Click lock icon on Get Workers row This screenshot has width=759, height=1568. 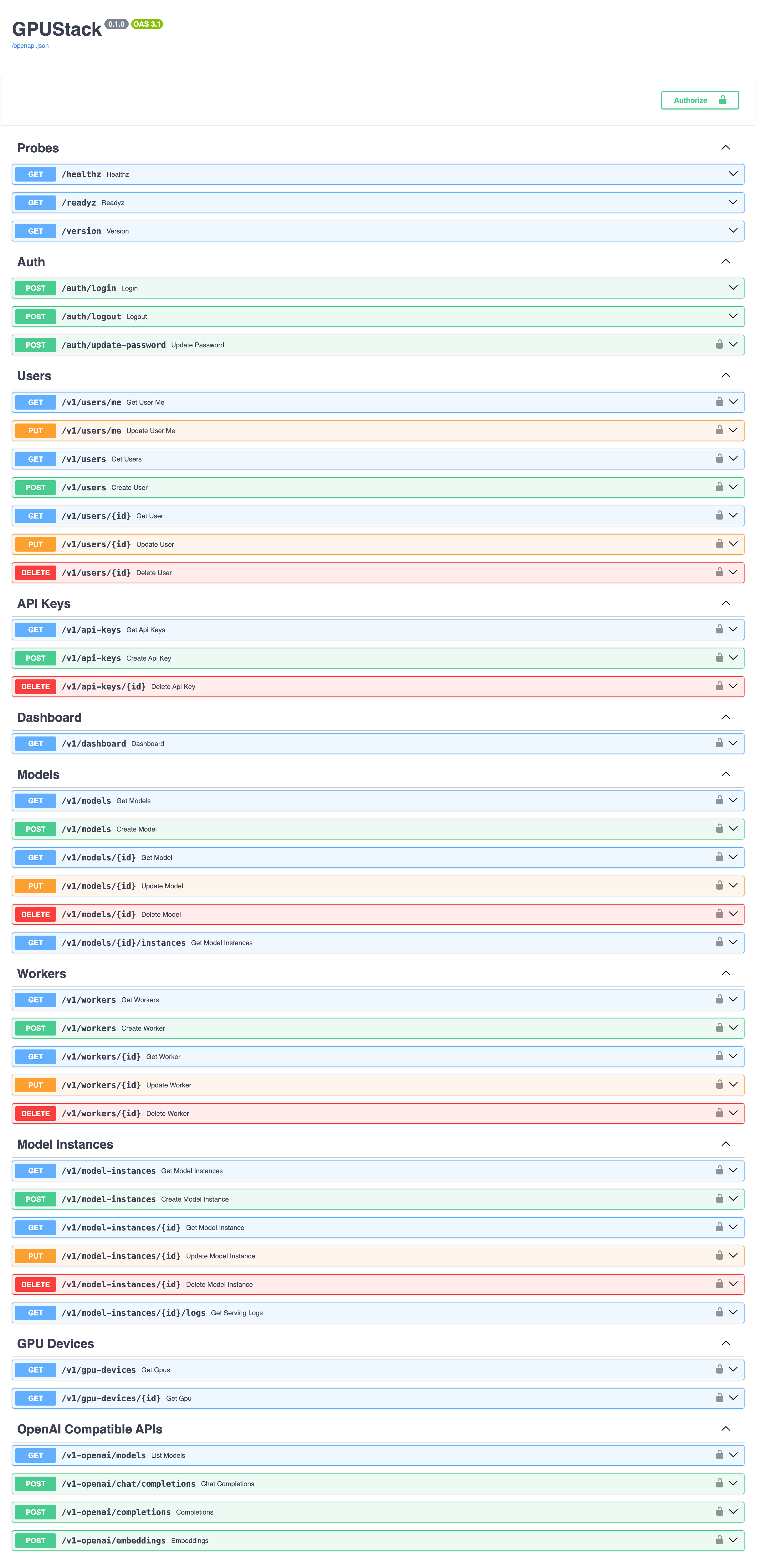[719, 999]
